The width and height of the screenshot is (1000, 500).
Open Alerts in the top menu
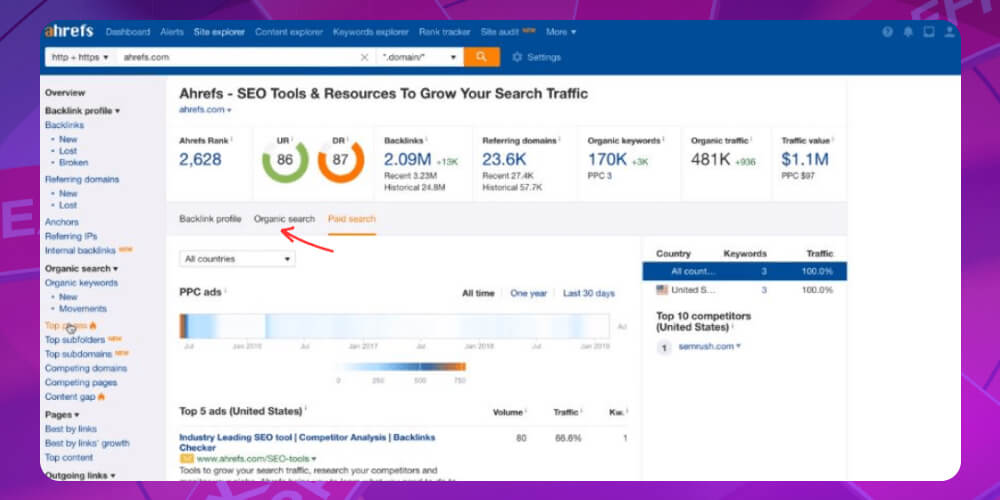click(x=172, y=32)
